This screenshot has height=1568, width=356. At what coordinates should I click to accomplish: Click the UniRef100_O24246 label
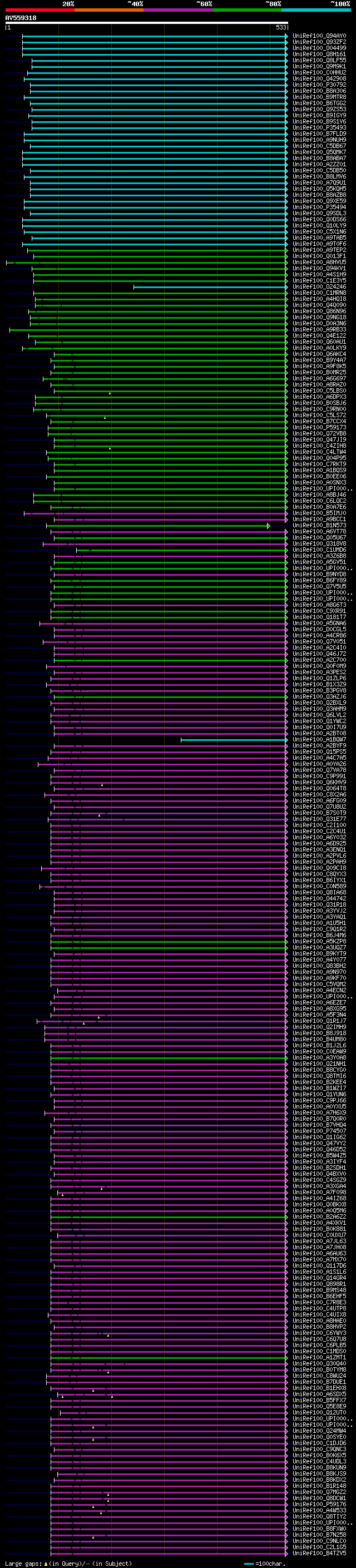[x=319, y=286]
